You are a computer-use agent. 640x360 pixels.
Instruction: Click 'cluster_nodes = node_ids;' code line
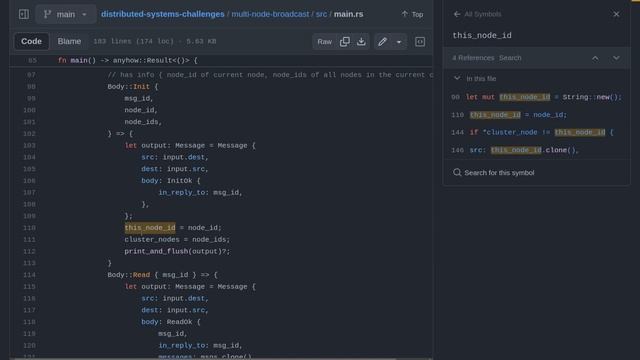coord(177,240)
